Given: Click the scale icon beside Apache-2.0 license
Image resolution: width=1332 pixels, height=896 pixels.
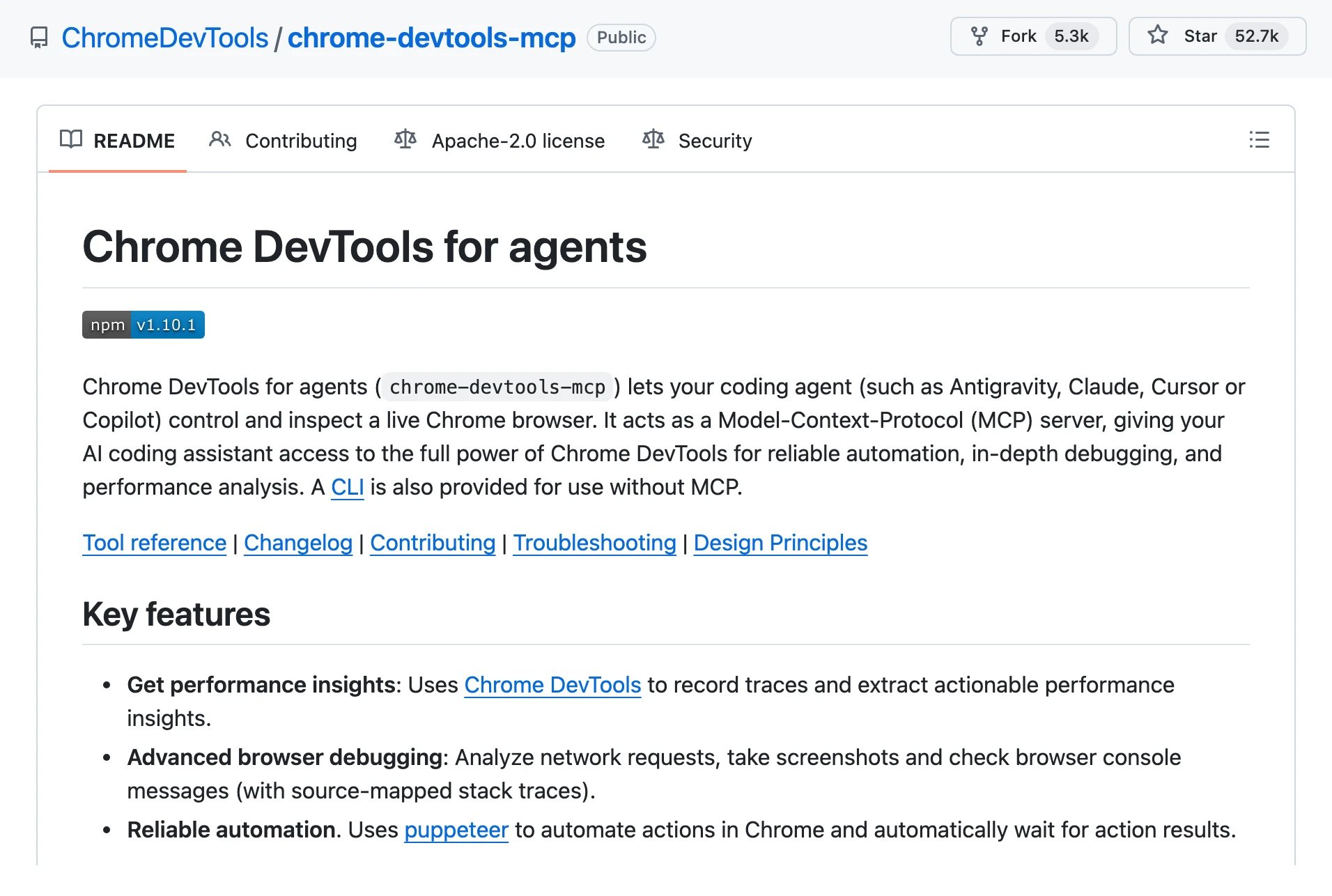Looking at the screenshot, I should (x=405, y=139).
